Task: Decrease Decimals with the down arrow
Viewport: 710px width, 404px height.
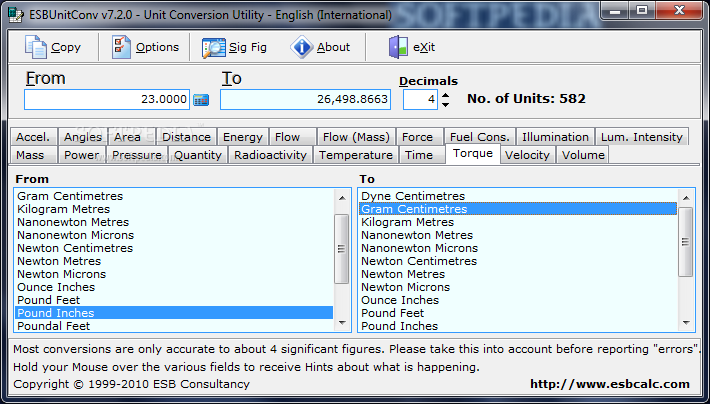Action: click(446, 105)
